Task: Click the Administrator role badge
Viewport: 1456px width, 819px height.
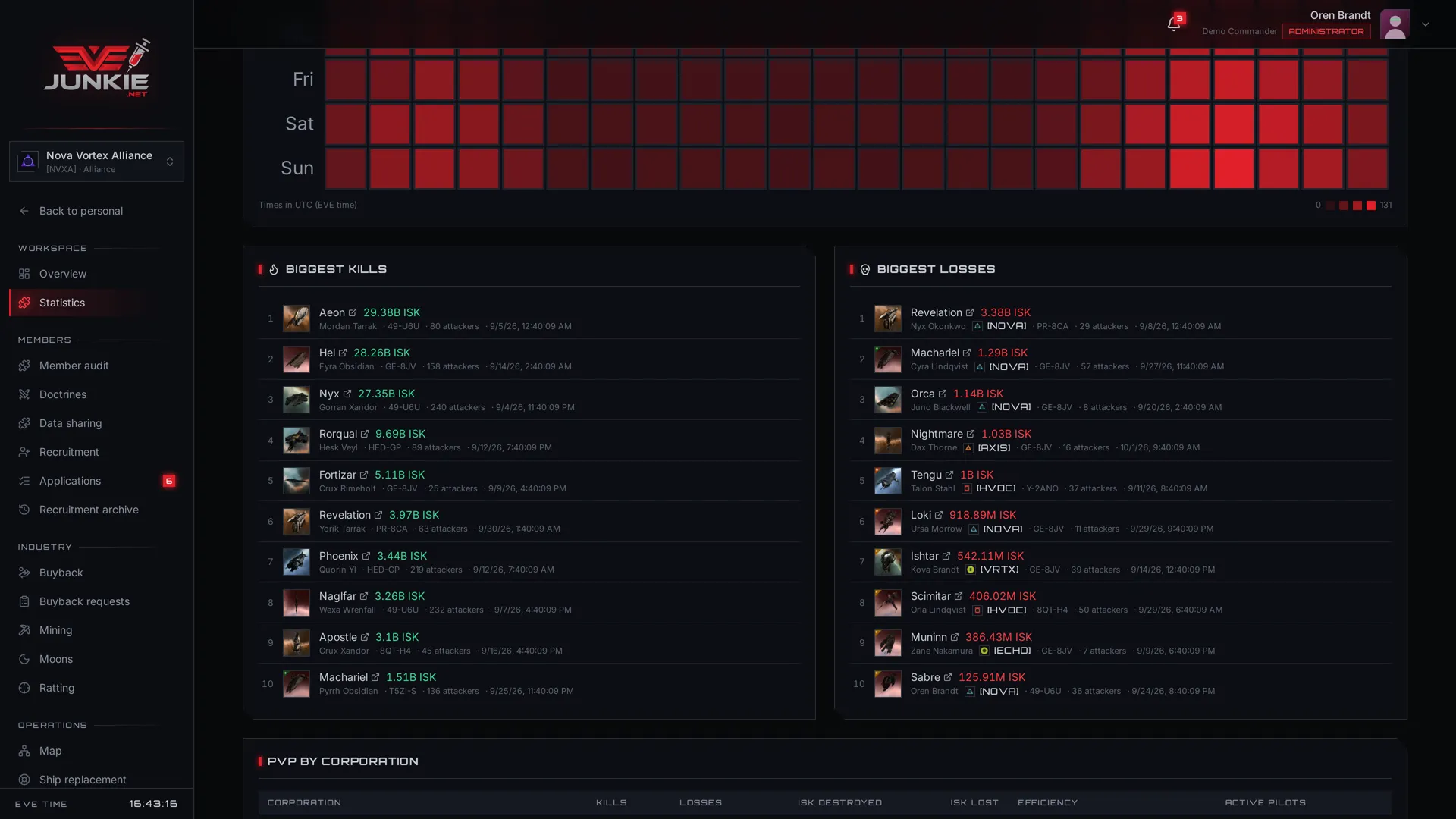Action: point(1326,31)
